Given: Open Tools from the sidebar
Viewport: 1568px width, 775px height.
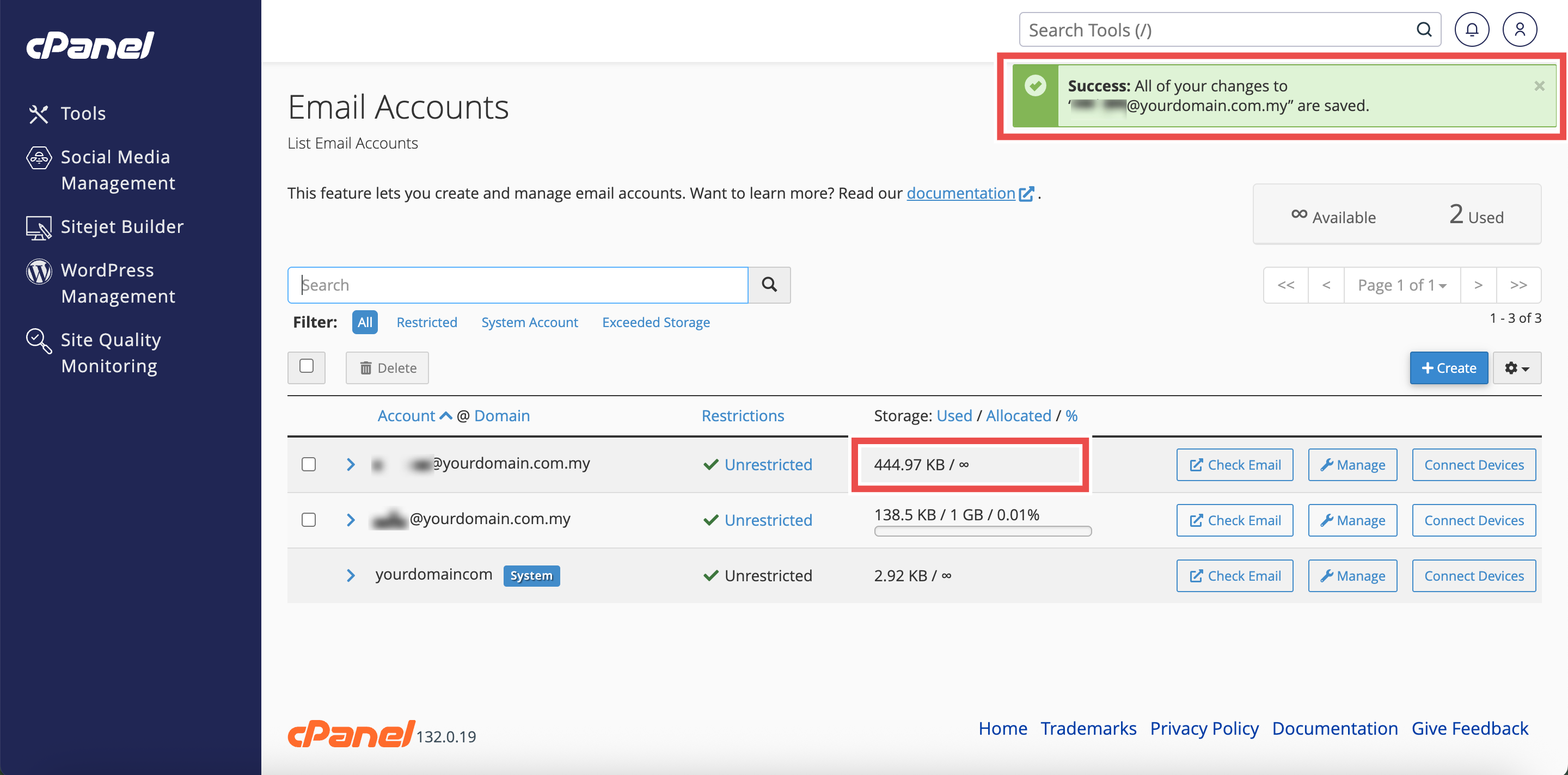Looking at the screenshot, I should point(83,113).
